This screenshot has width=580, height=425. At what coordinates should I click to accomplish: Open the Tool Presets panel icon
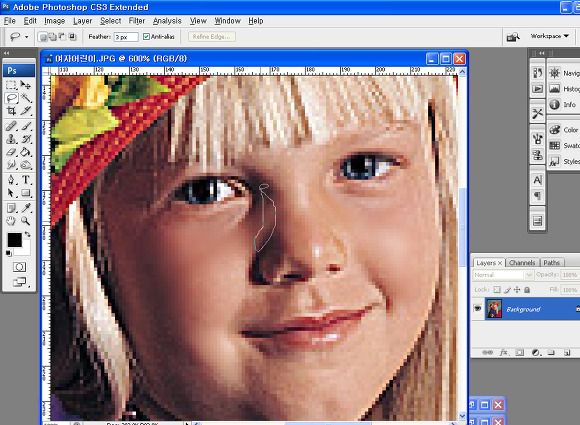point(537,114)
